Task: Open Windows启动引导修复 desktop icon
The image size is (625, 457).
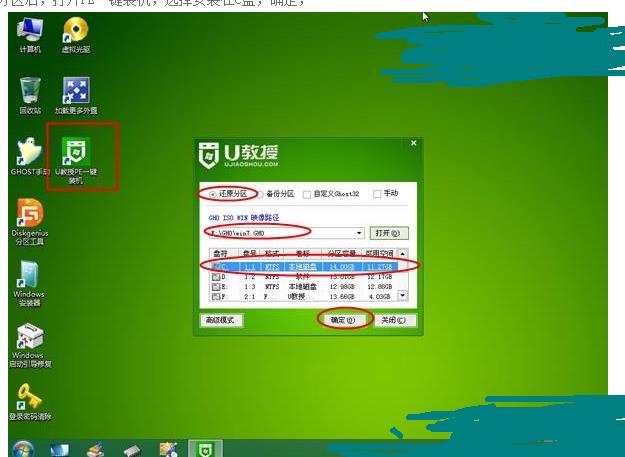Action: click(x=30, y=345)
